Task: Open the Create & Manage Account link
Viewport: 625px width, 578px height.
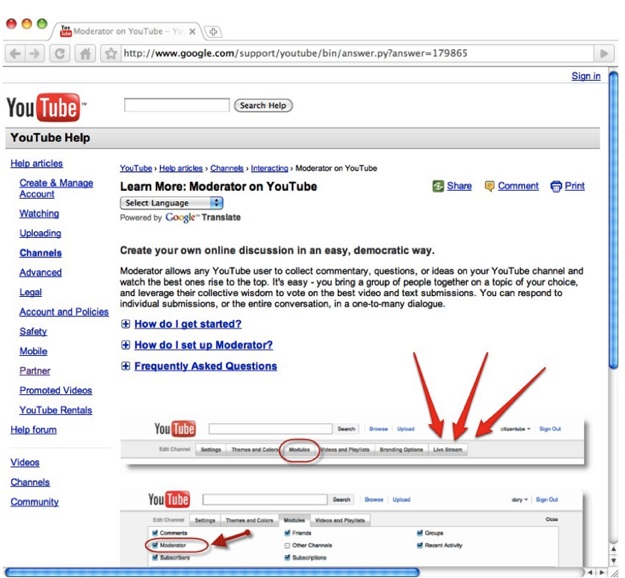Action: [56, 189]
